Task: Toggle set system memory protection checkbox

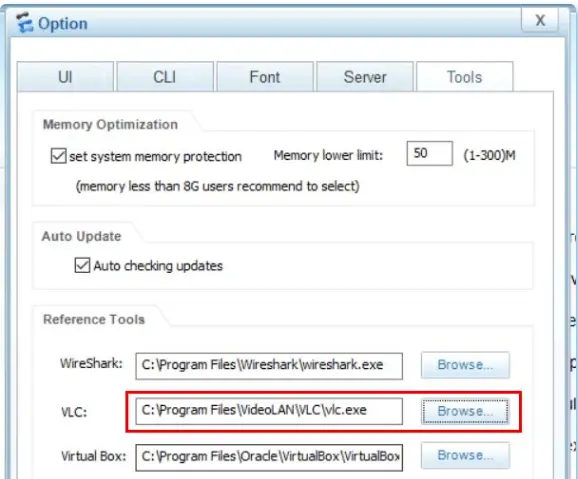Action: 59,156
